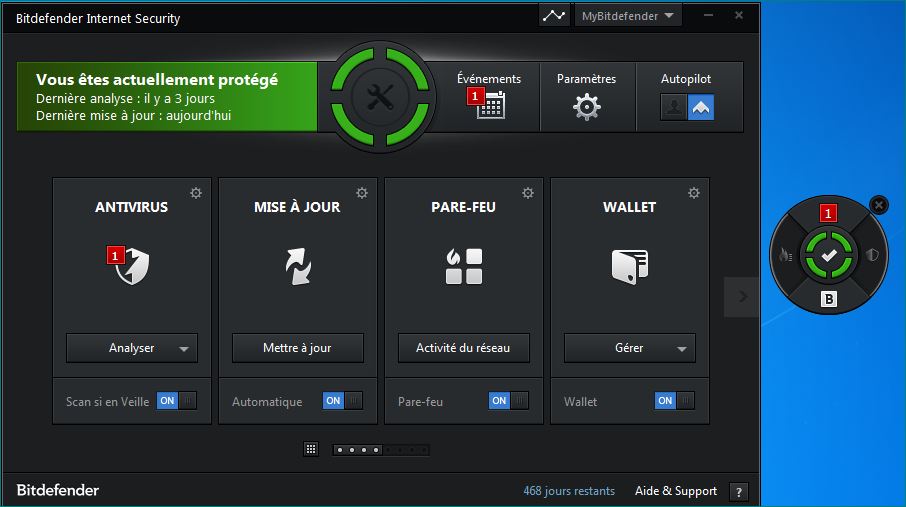
Task: Click the widget shield icon
Action: tap(872, 255)
